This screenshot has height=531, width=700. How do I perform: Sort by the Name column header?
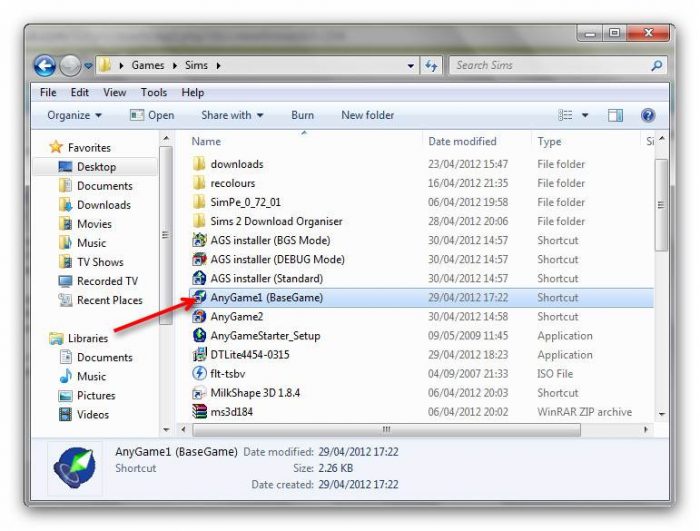pos(206,142)
